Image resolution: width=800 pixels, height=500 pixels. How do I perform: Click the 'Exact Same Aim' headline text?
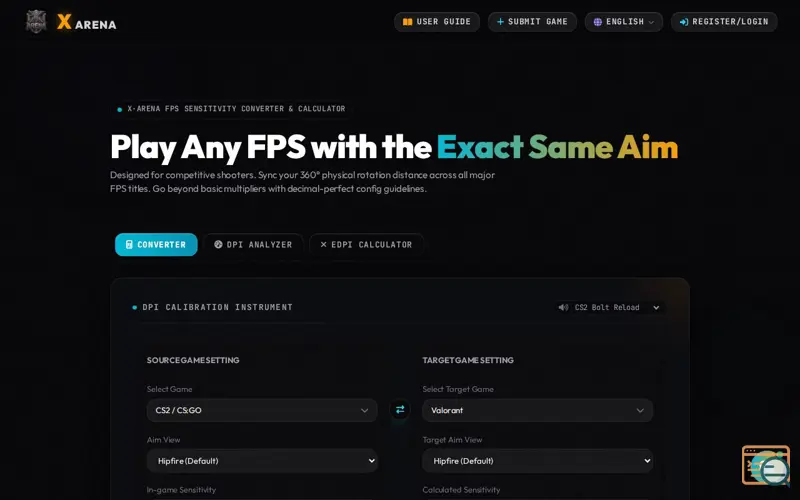(x=557, y=147)
